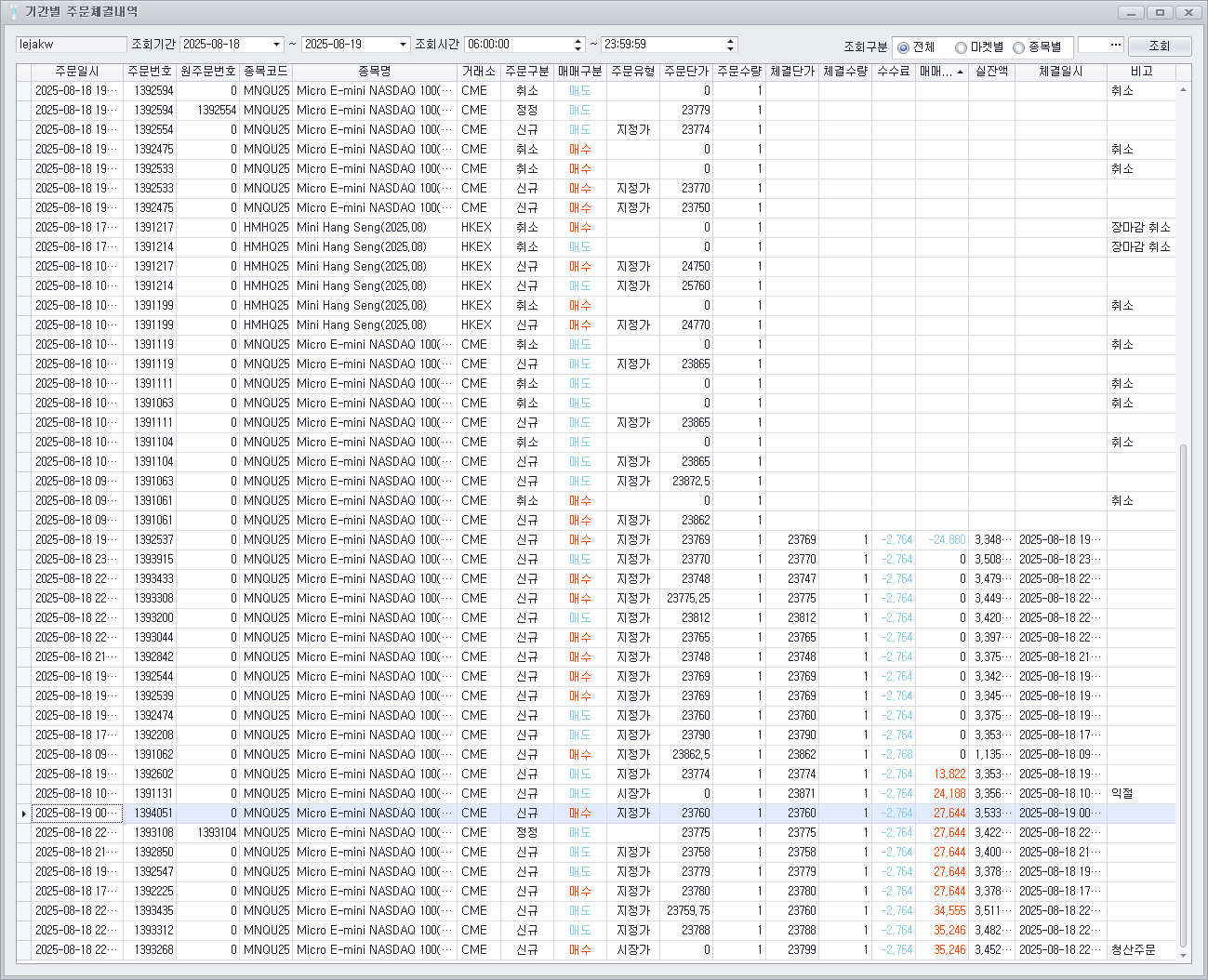Screen dimensions: 1208x980
Task: Click the 종목명 column header
Action: [375, 72]
